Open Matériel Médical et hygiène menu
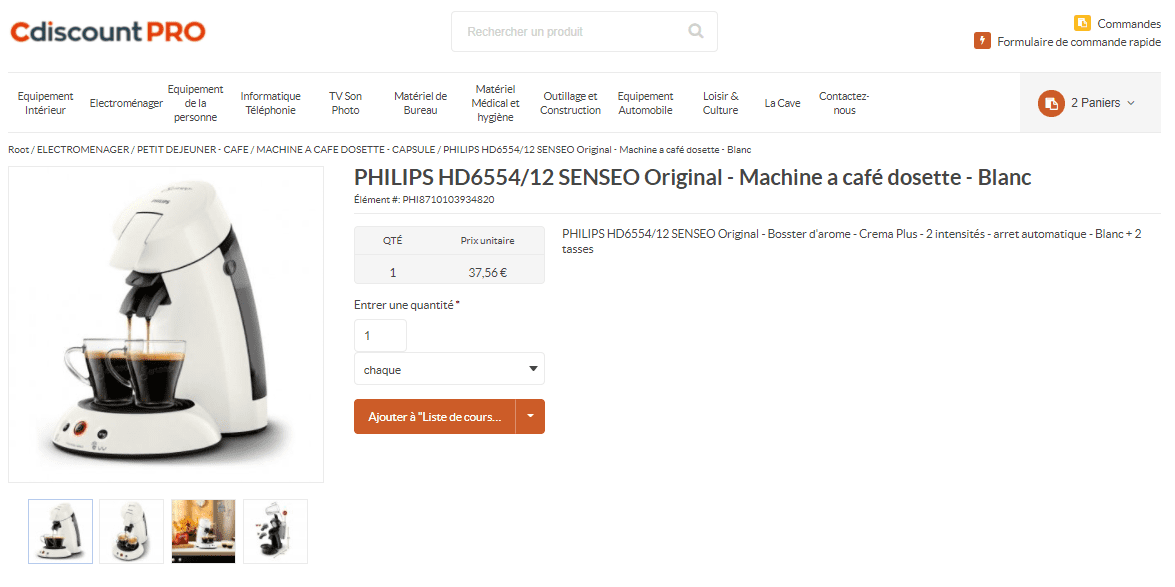 pyautogui.click(x=495, y=103)
